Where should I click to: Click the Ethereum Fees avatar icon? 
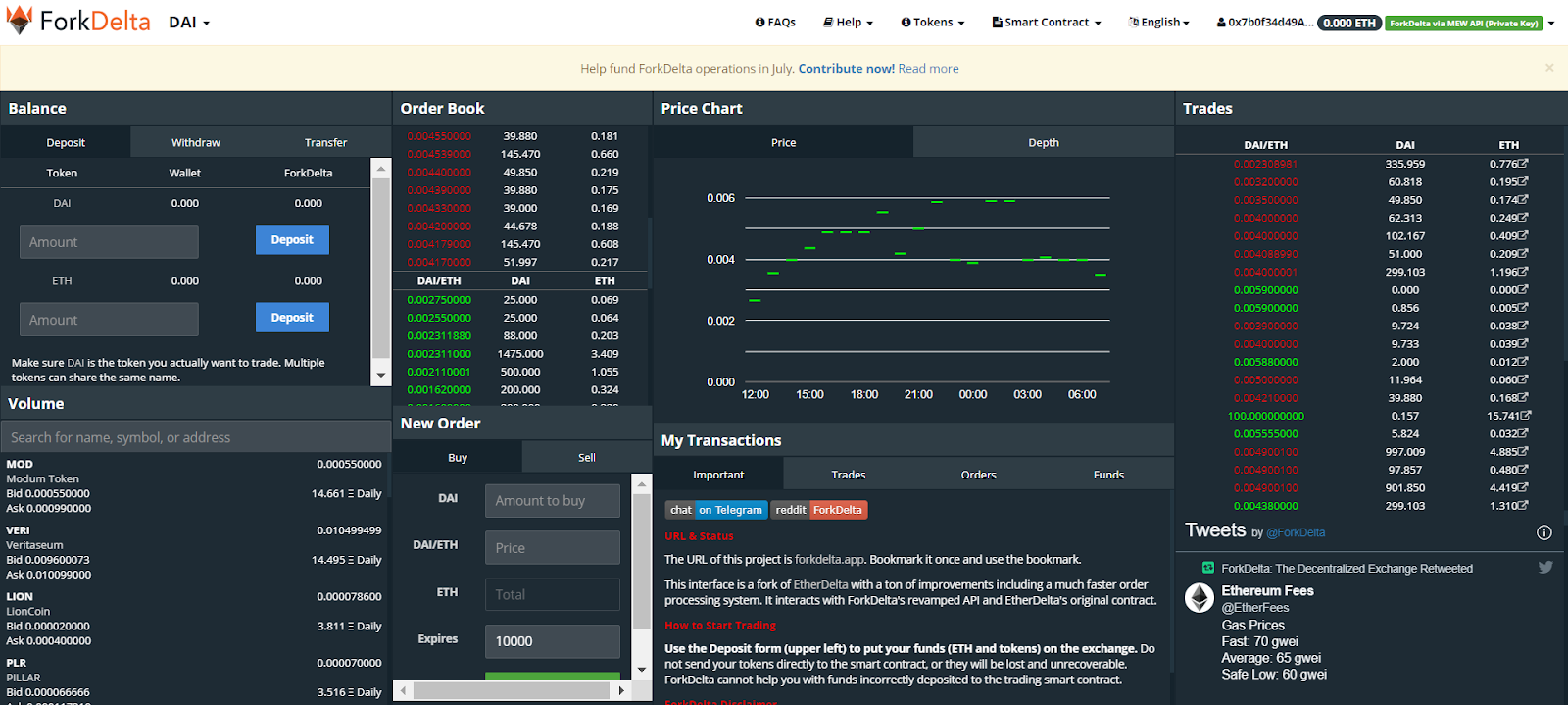pyautogui.click(x=1200, y=597)
